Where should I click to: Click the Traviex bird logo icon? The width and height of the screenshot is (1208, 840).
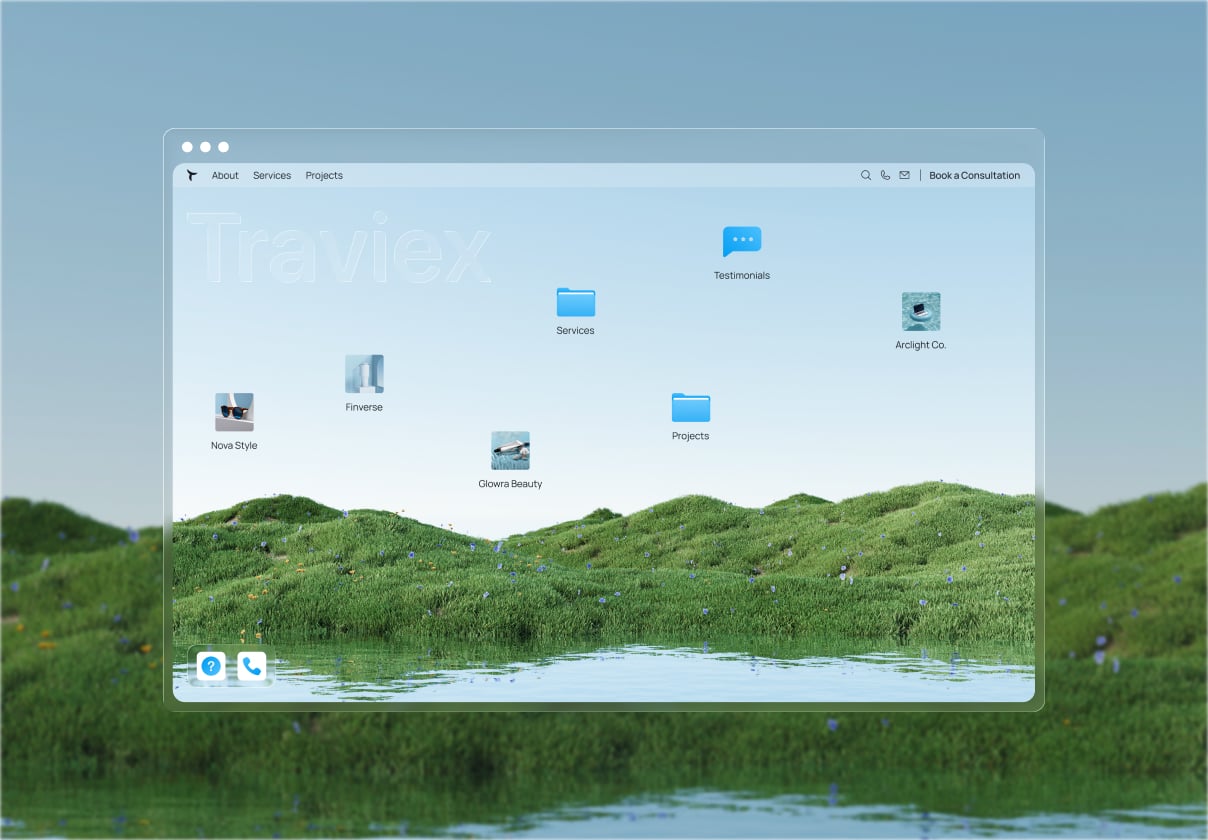click(192, 175)
